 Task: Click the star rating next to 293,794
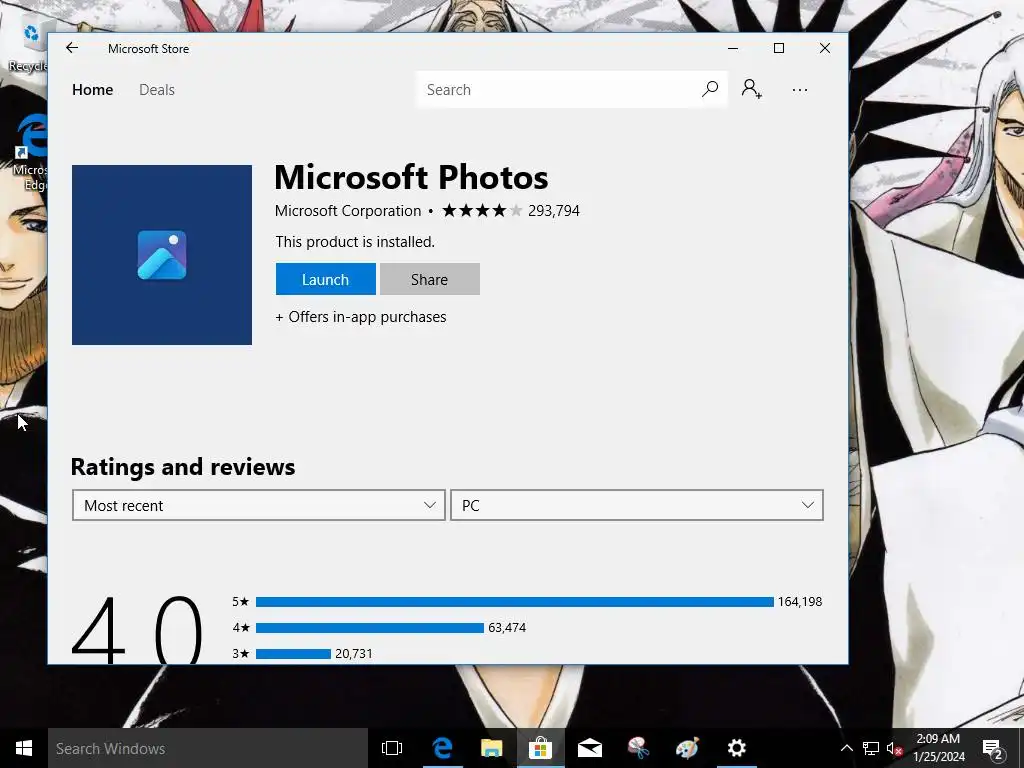pyautogui.click(x=482, y=210)
